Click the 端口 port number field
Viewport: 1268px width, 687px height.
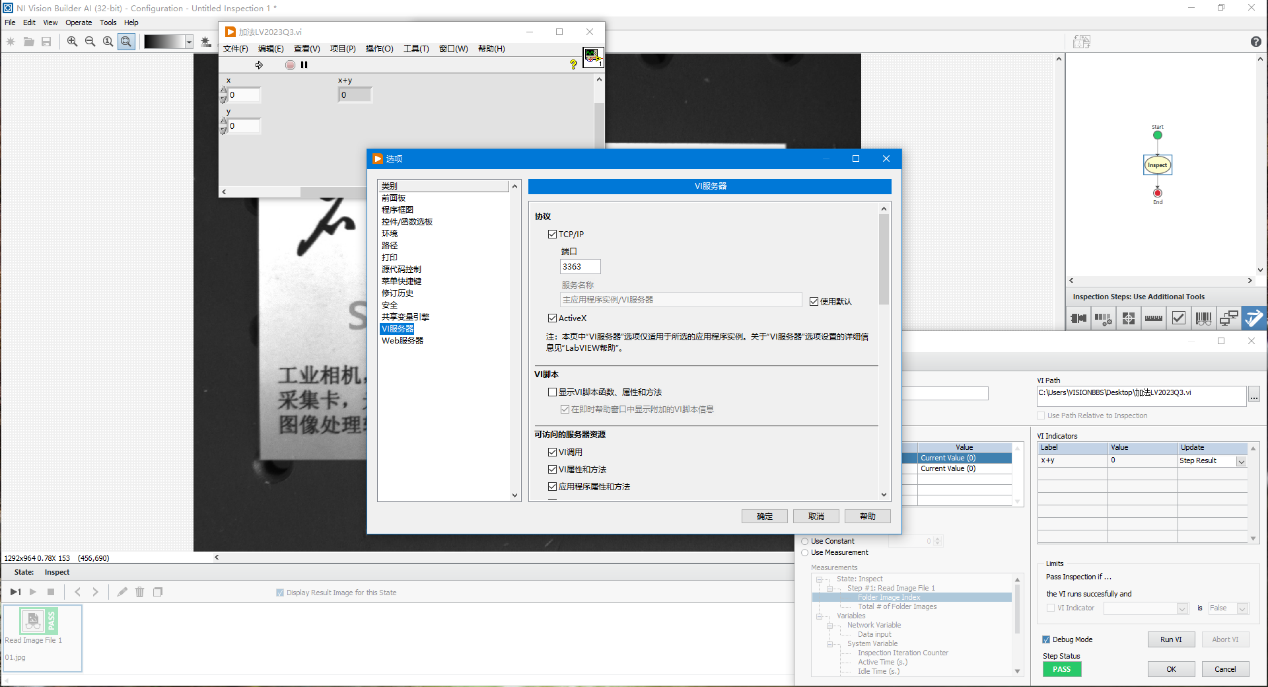click(581, 267)
